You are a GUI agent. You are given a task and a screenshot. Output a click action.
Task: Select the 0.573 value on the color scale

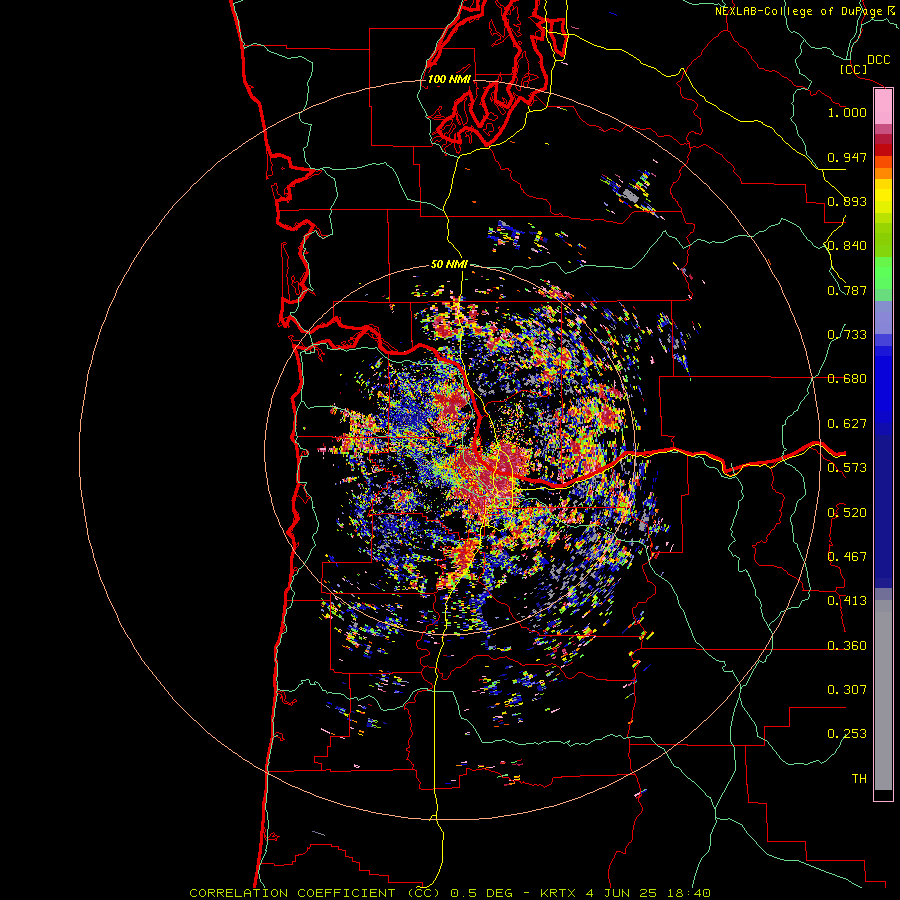tap(847, 468)
